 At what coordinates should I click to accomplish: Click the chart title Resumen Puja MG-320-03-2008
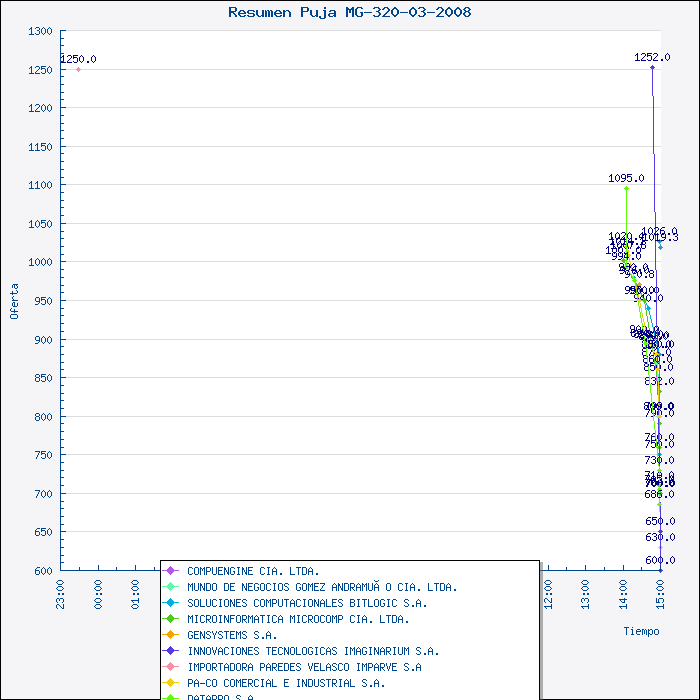coord(350,12)
